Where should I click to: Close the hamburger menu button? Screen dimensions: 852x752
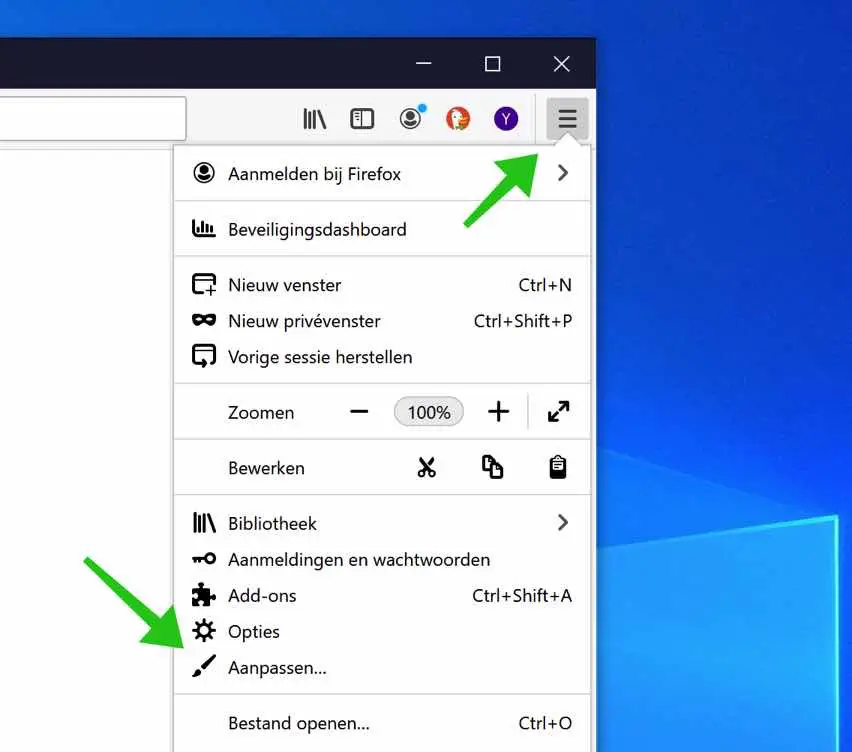[567, 118]
